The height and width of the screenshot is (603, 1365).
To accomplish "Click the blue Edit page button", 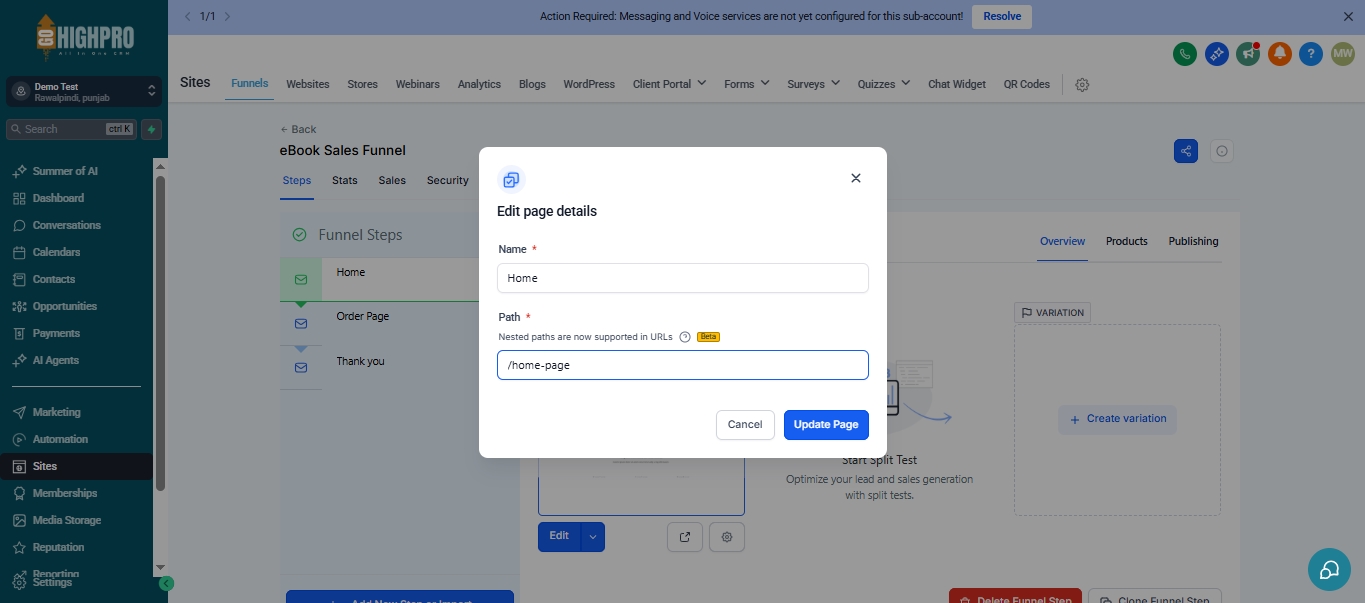I will (x=559, y=536).
